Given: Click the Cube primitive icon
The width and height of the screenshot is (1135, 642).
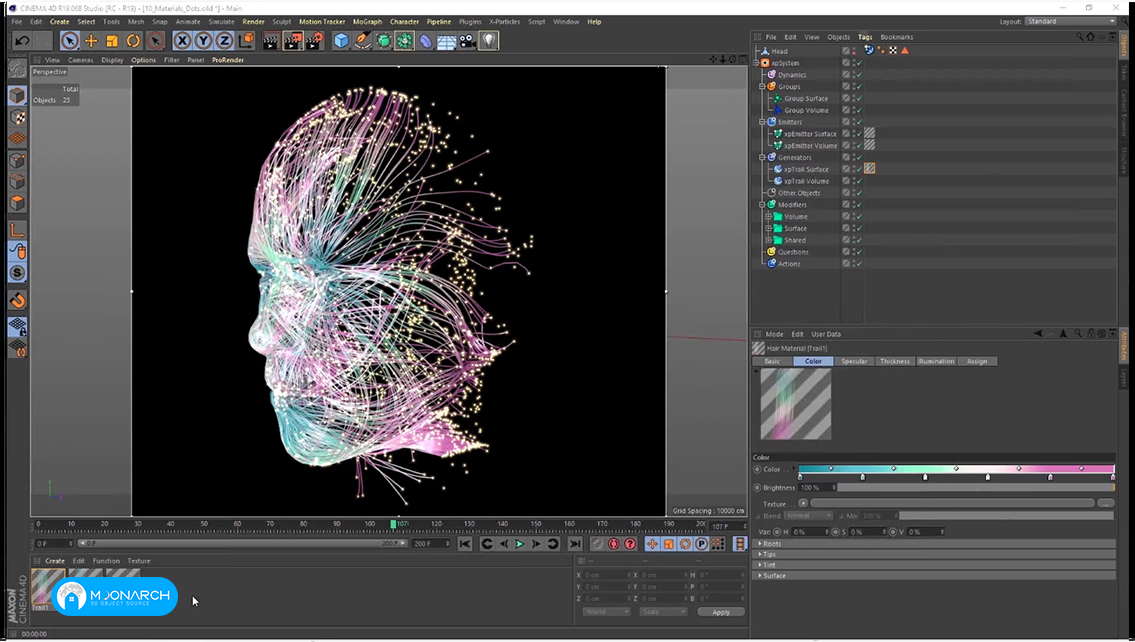Looking at the screenshot, I should (341, 41).
